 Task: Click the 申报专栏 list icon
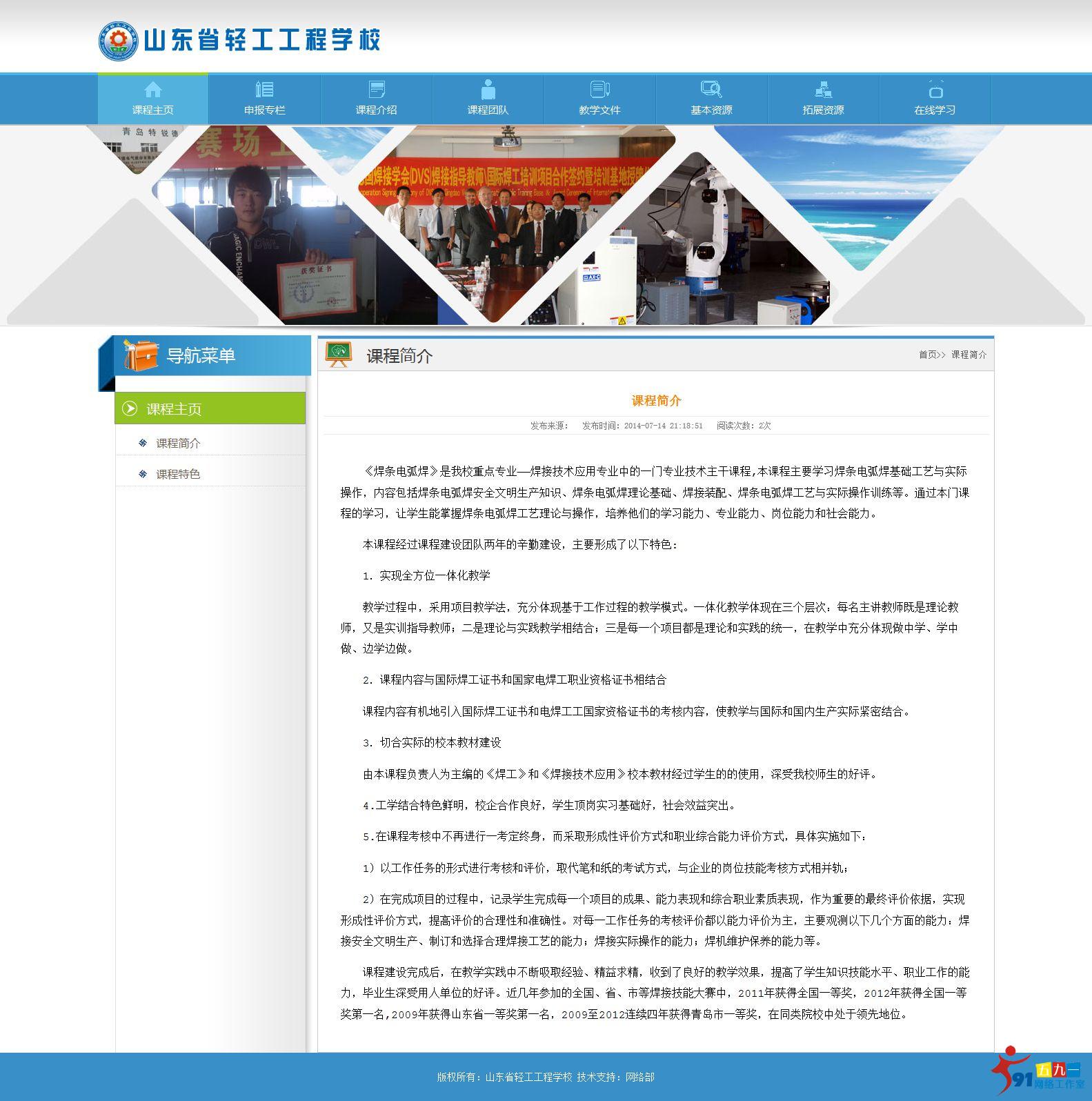click(264, 90)
